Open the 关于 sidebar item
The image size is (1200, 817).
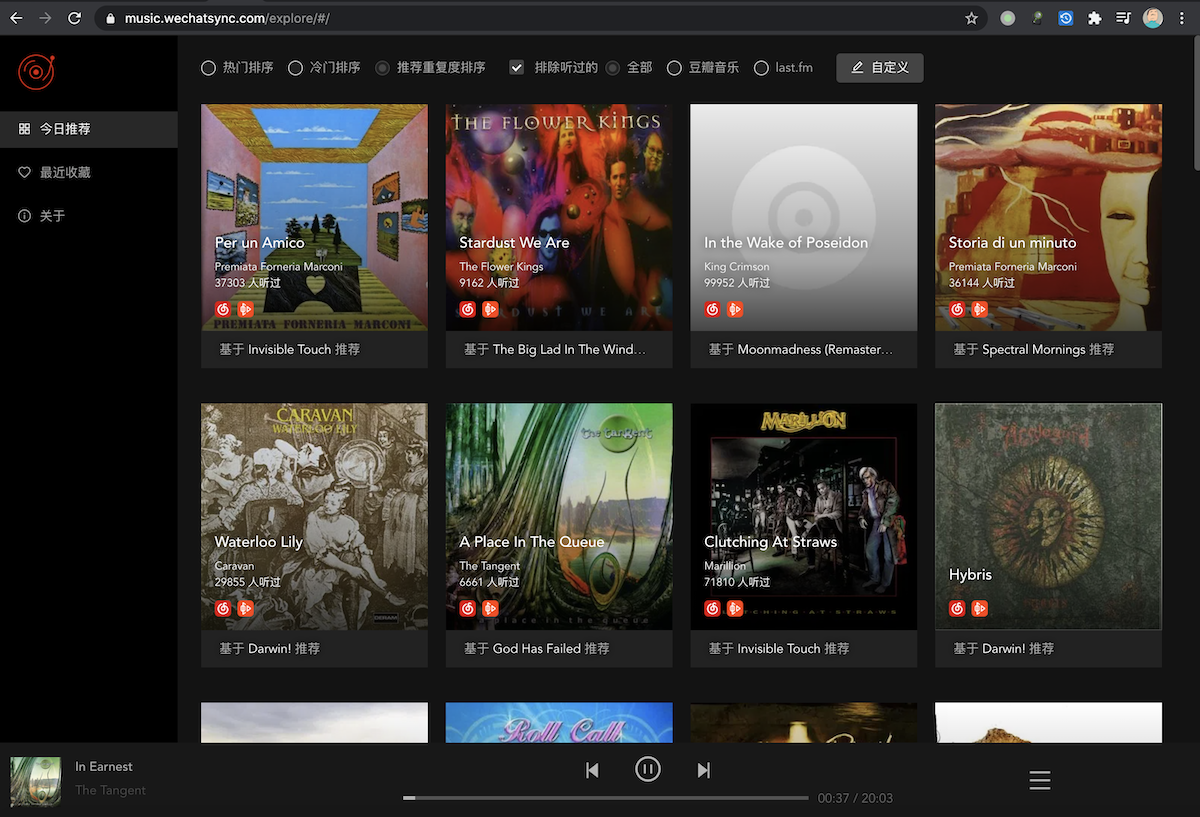(52, 216)
